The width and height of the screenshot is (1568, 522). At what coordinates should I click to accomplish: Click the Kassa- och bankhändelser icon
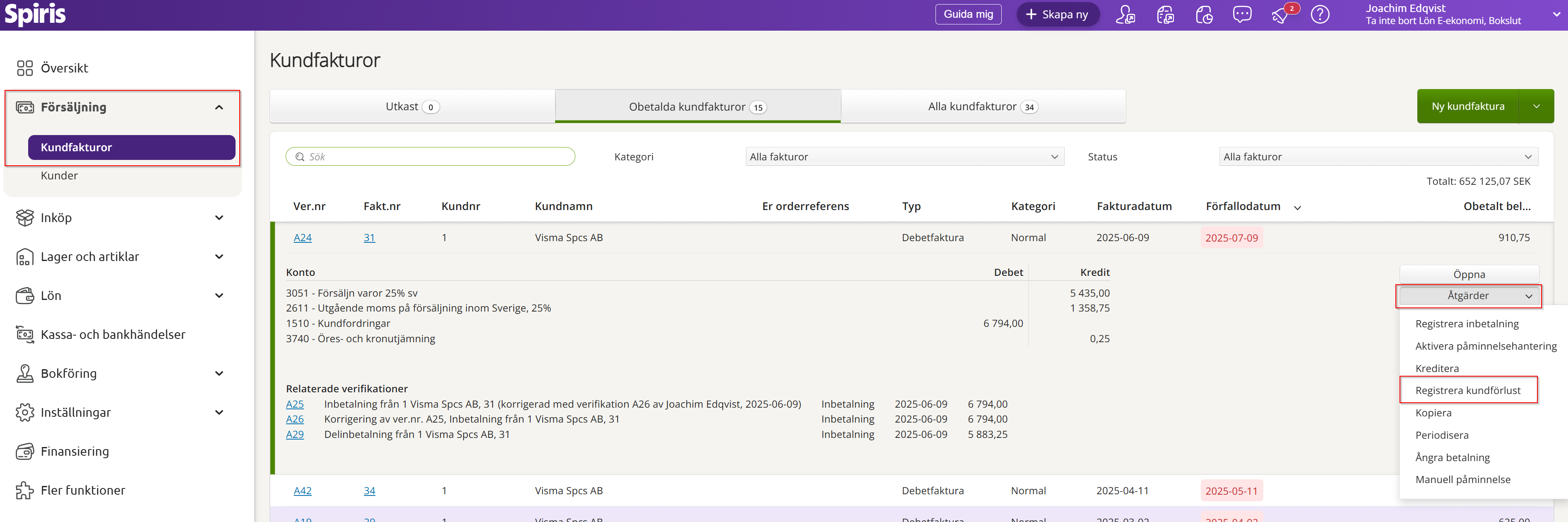pos(25,334)
